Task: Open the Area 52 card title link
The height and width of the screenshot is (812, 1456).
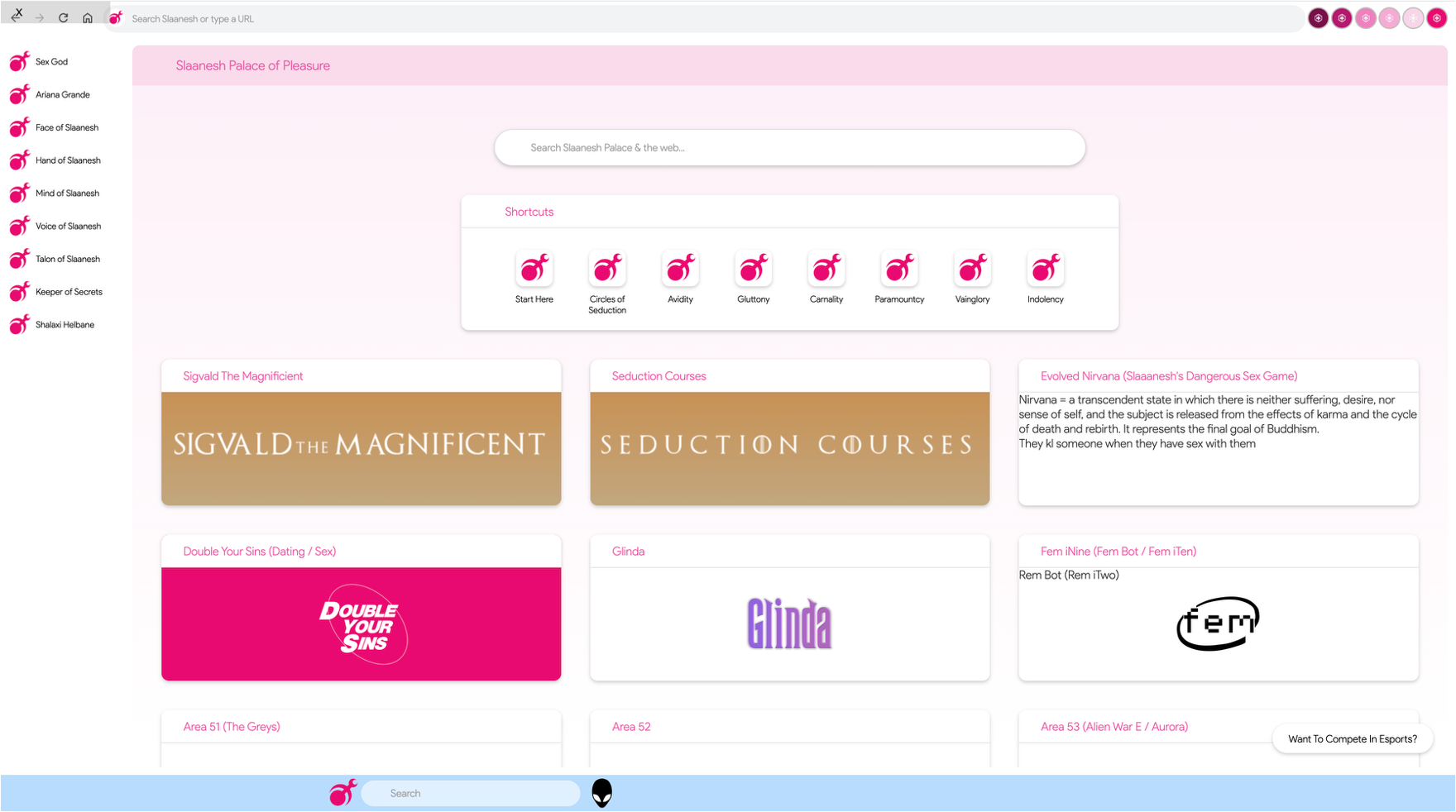Action: click(x=631, y=727)
